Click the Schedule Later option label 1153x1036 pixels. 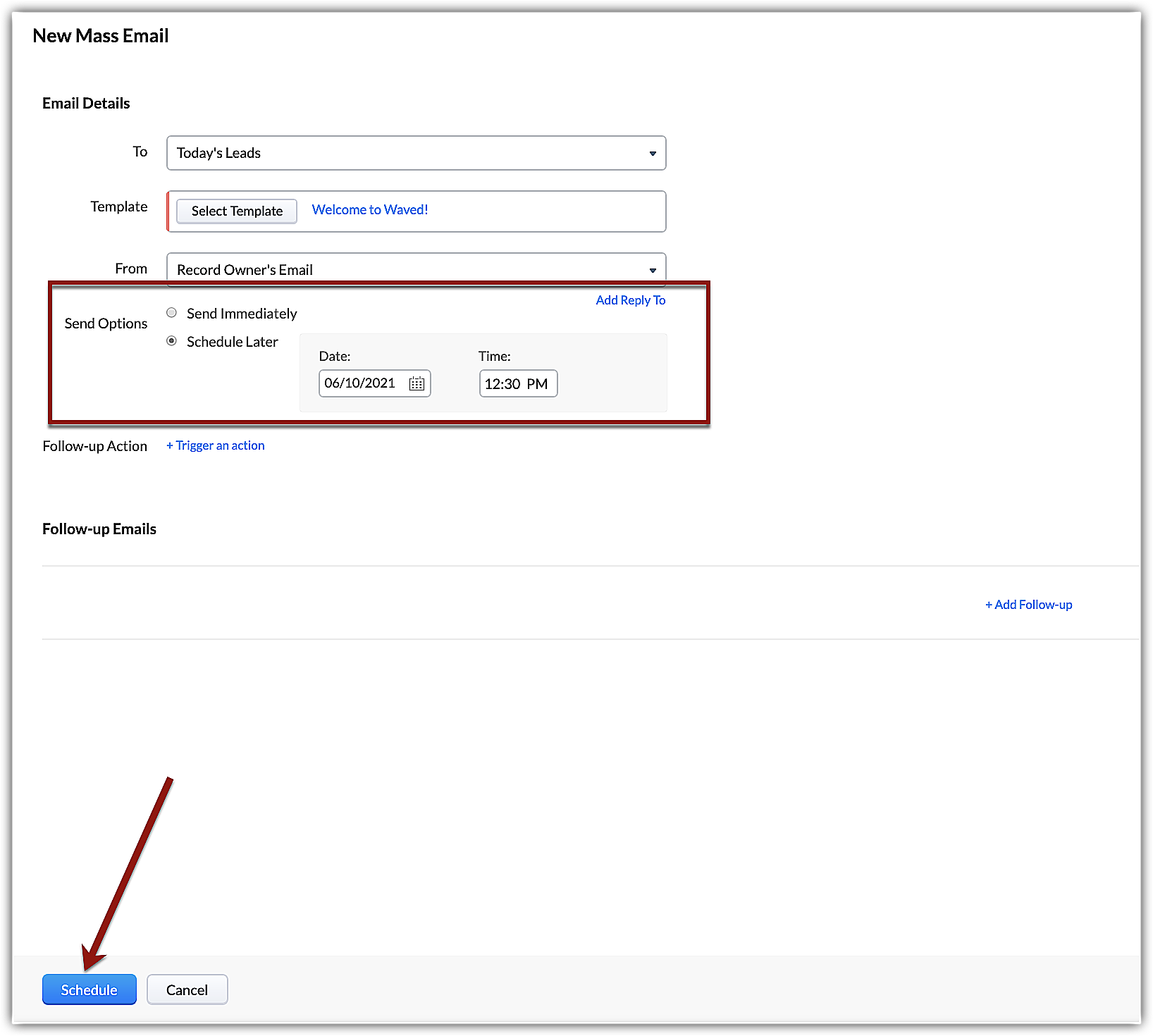(x=232, y=342)
